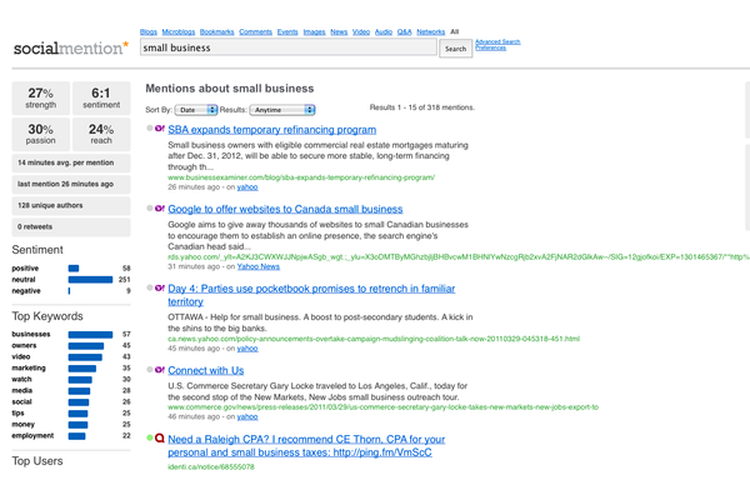Click sentiment dot for Google Canada result
The height and width of the screenshot is (500, 750).
[150, 208]
